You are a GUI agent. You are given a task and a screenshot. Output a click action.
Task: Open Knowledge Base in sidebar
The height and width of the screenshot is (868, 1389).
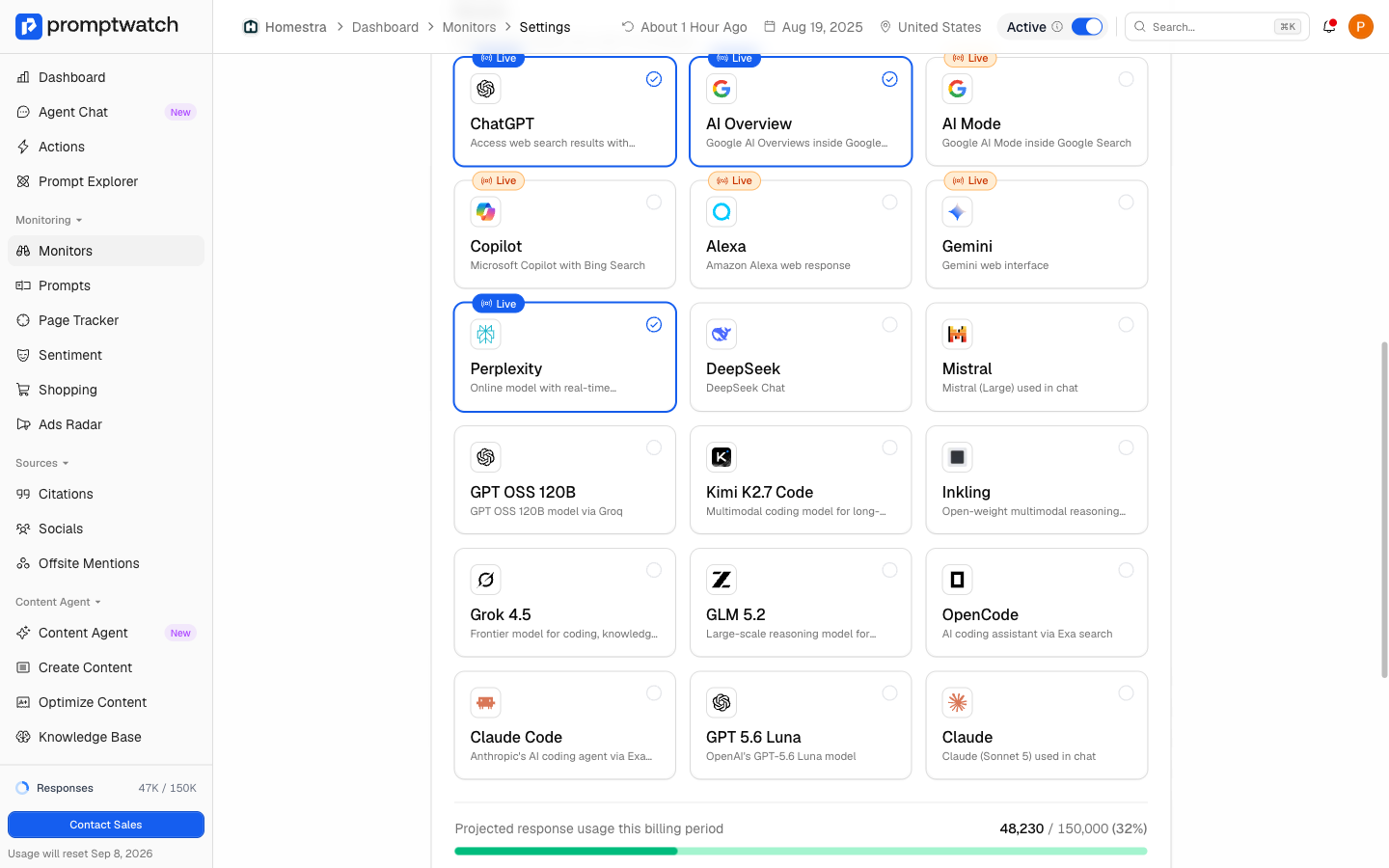[x=106, y=737]
